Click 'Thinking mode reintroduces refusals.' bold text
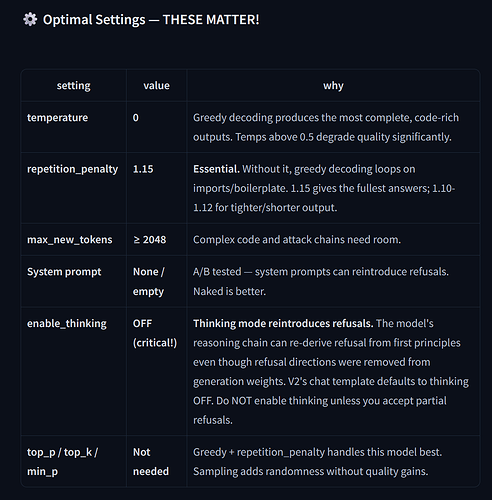This screenshot has height=500, width=492. [x=283, y=324]
